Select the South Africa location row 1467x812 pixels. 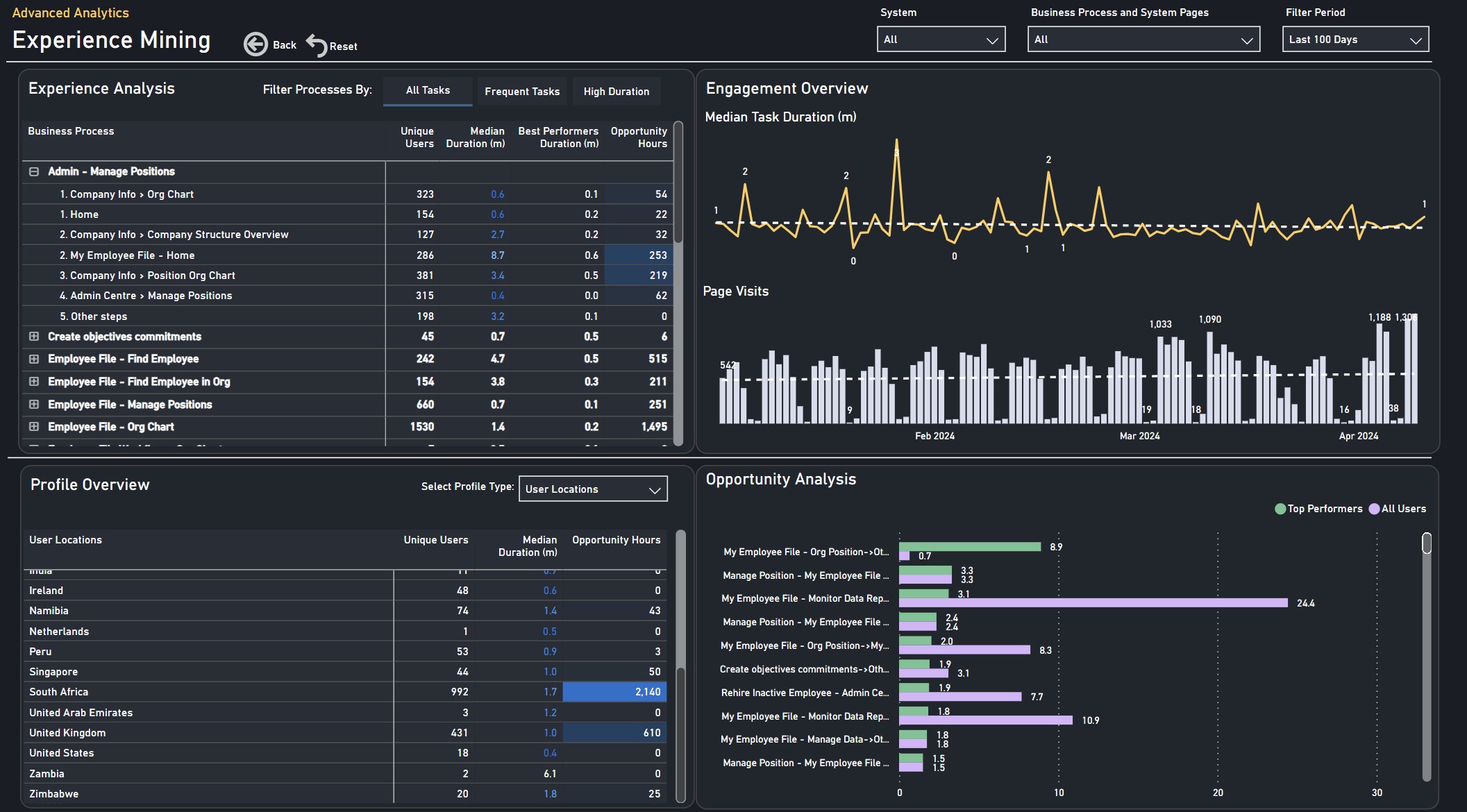coord(59,692)
